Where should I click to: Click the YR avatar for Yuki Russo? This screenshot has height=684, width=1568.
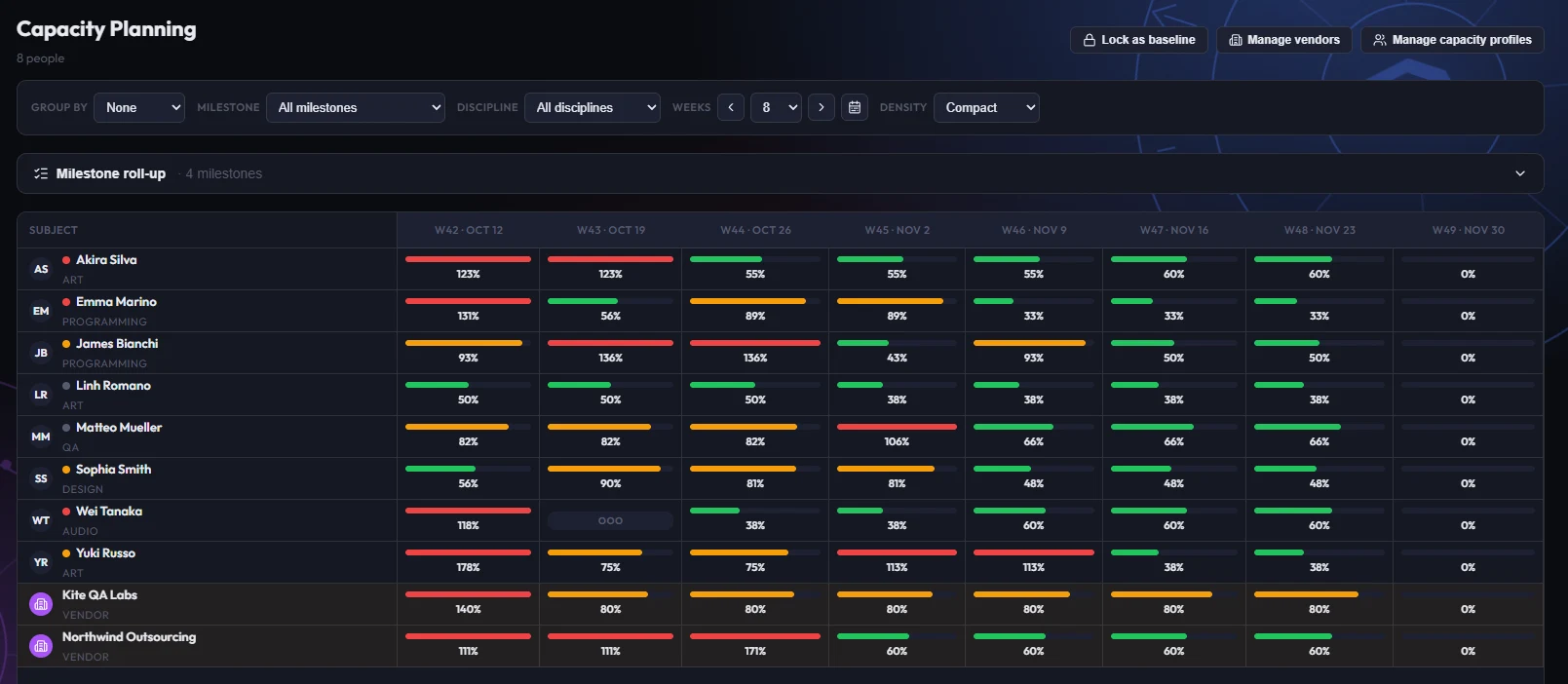point(41,562)
